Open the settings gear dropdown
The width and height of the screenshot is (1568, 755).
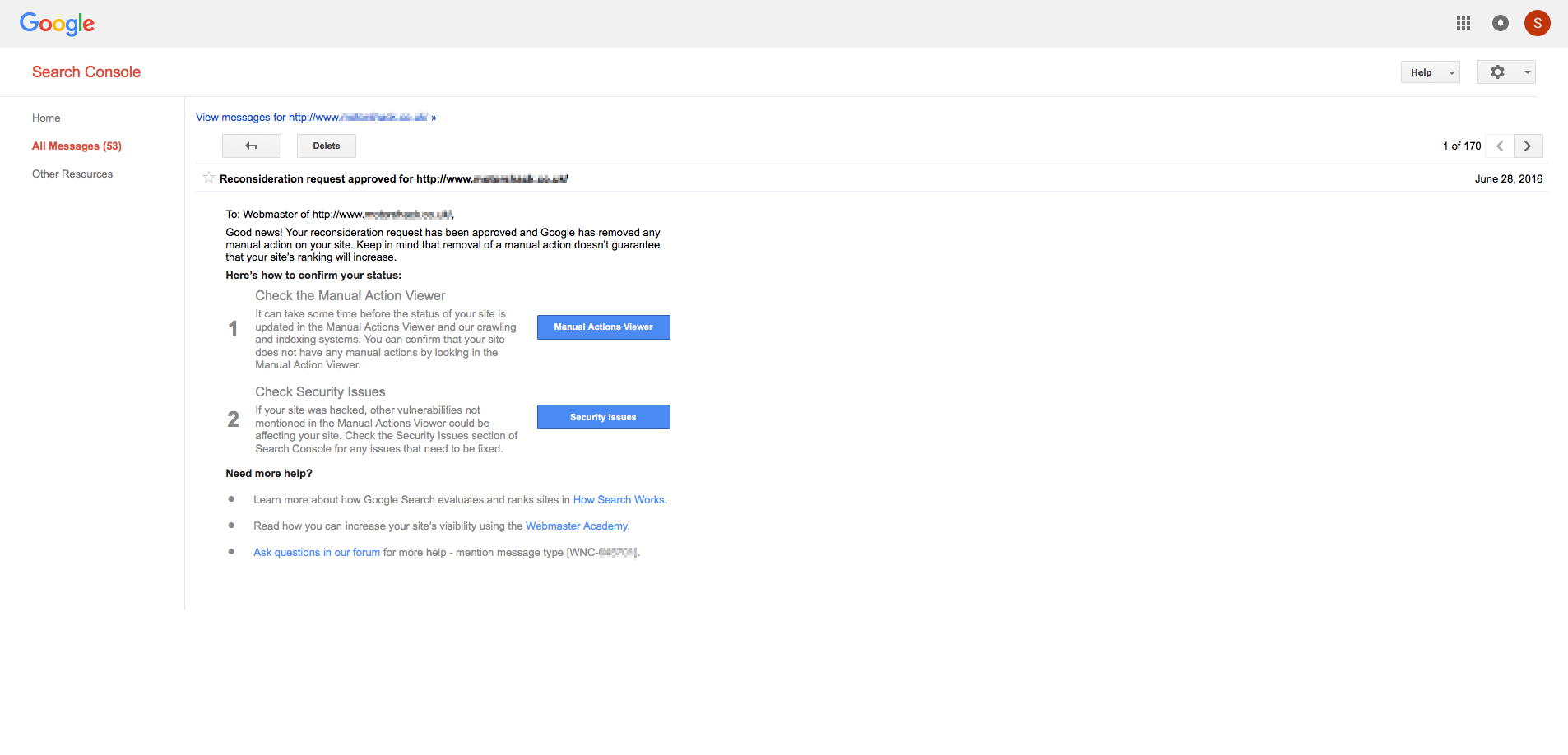pyautogui.click(x=1505, y=72)
